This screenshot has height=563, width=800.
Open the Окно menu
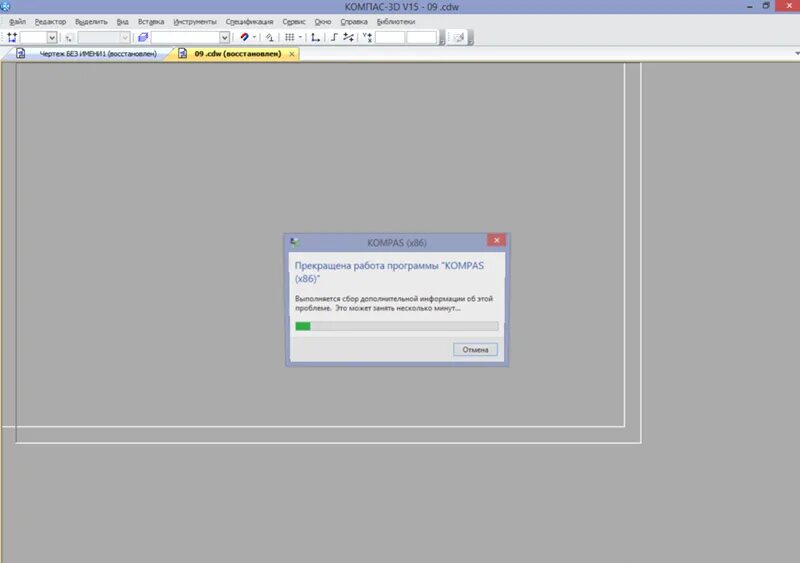tap(322, 22)
